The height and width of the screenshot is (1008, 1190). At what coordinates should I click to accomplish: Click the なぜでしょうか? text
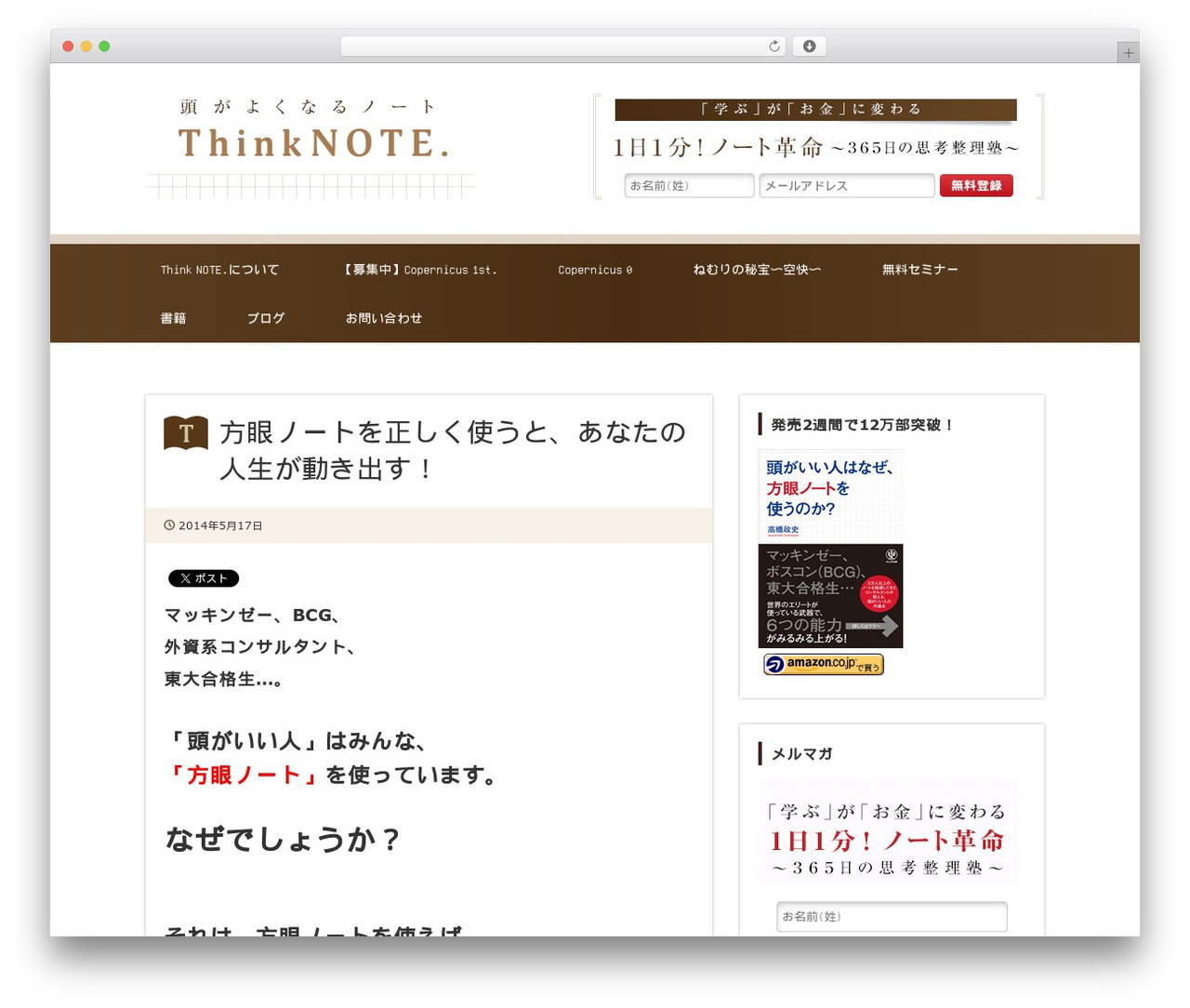(283, 840)
